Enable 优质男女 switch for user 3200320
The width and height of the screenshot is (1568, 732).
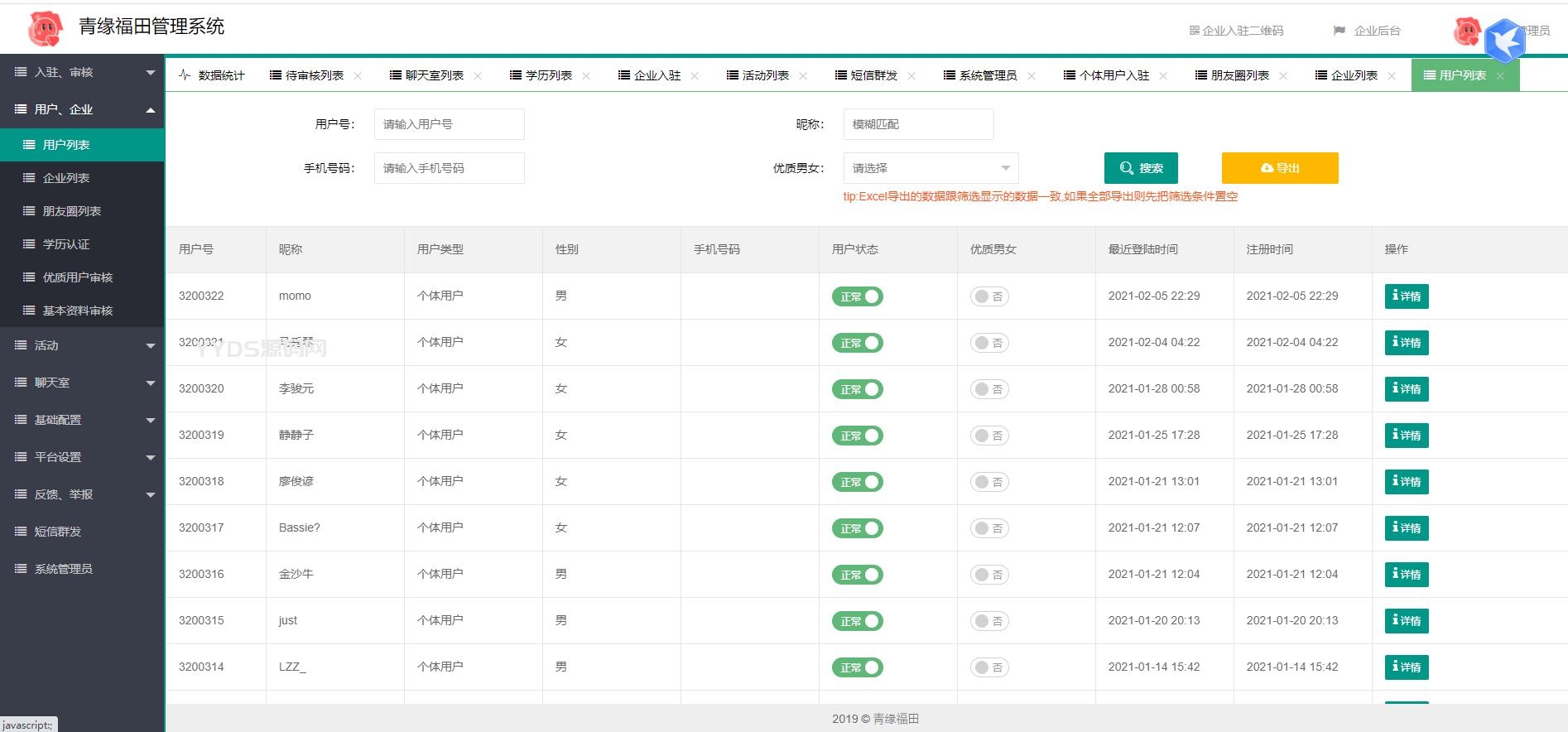point(989,389)
